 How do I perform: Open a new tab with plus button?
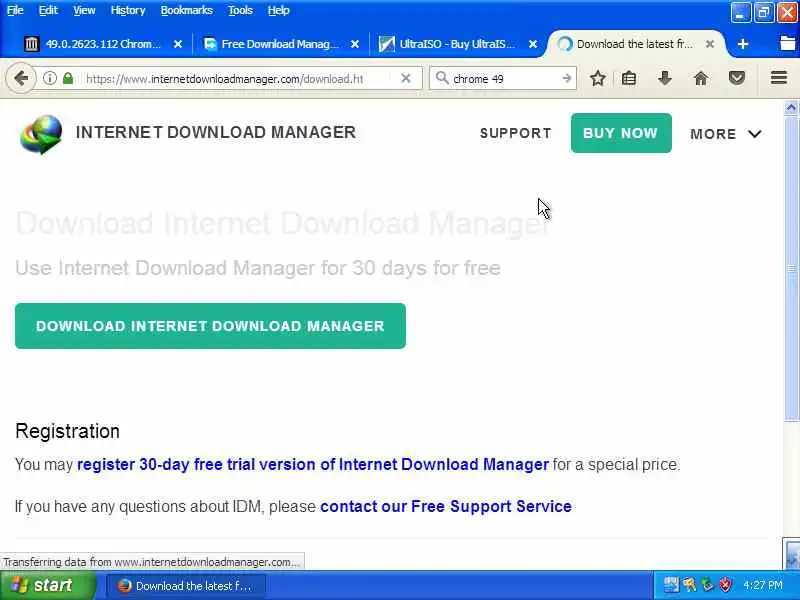(x=743, y=44)
